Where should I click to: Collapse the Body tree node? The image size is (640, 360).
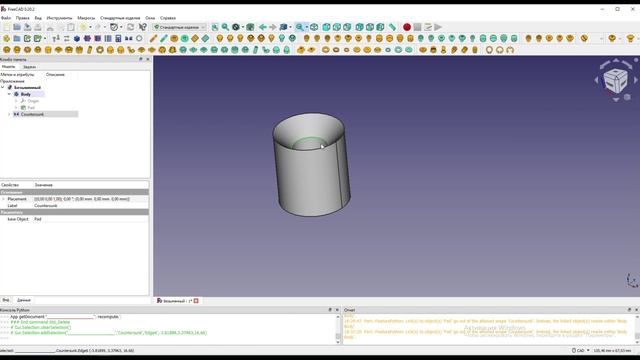pos(9,94)
